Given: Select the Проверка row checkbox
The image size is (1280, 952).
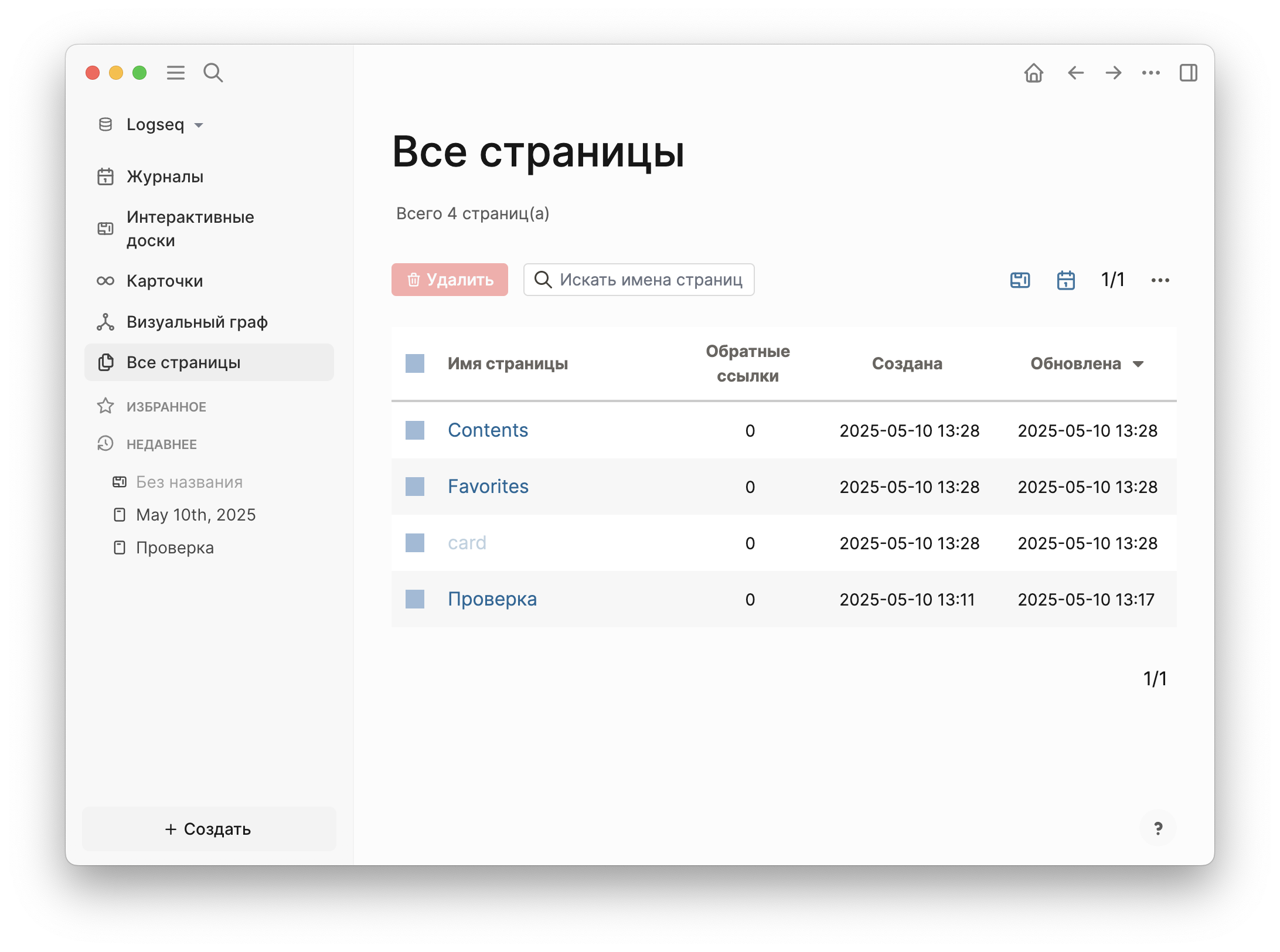Looking at the screenshot, I should [x=415, y=599].
